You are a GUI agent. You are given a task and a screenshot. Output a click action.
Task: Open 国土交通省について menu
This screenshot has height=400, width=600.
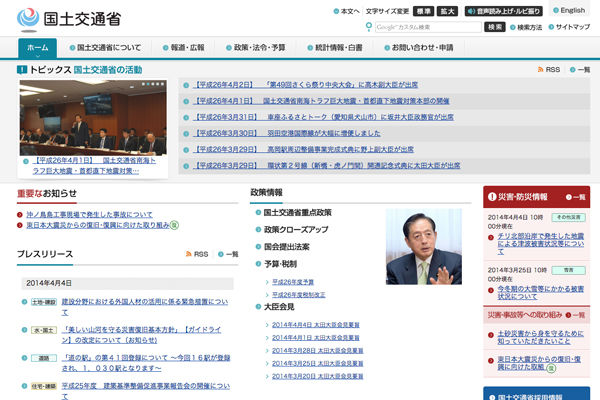pos(105,48)
